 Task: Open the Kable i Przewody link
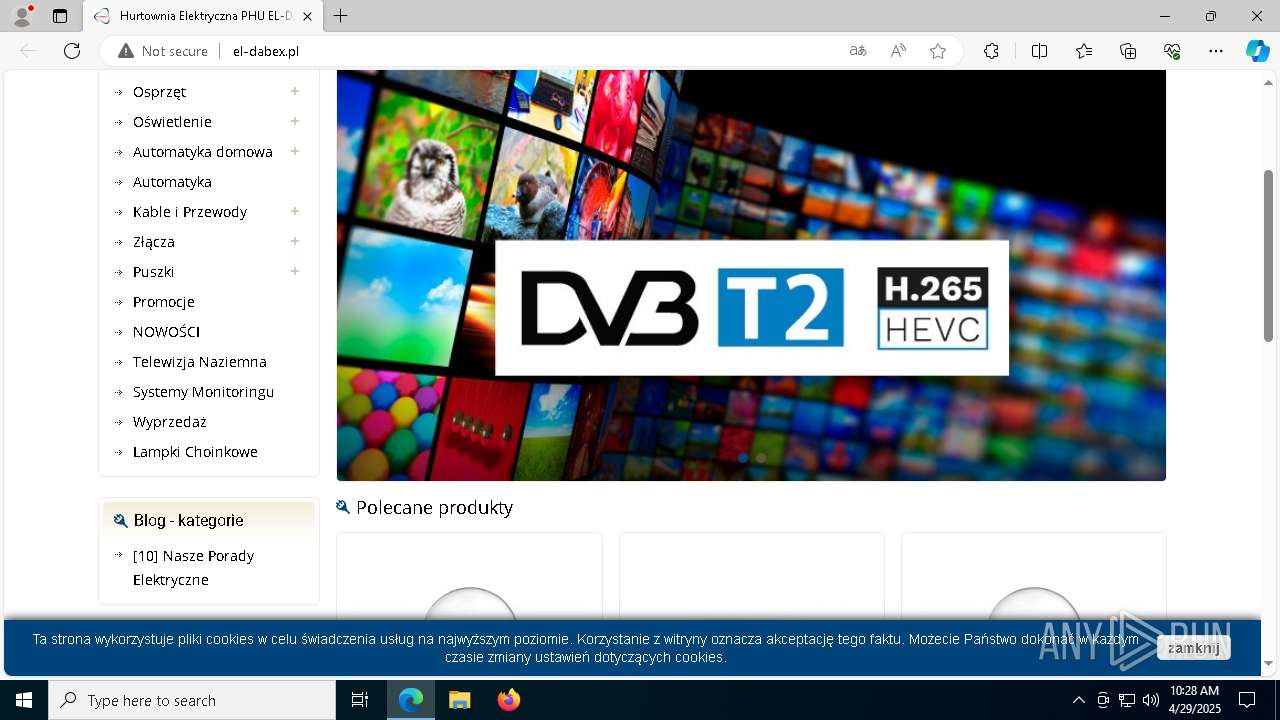(190, 212)
